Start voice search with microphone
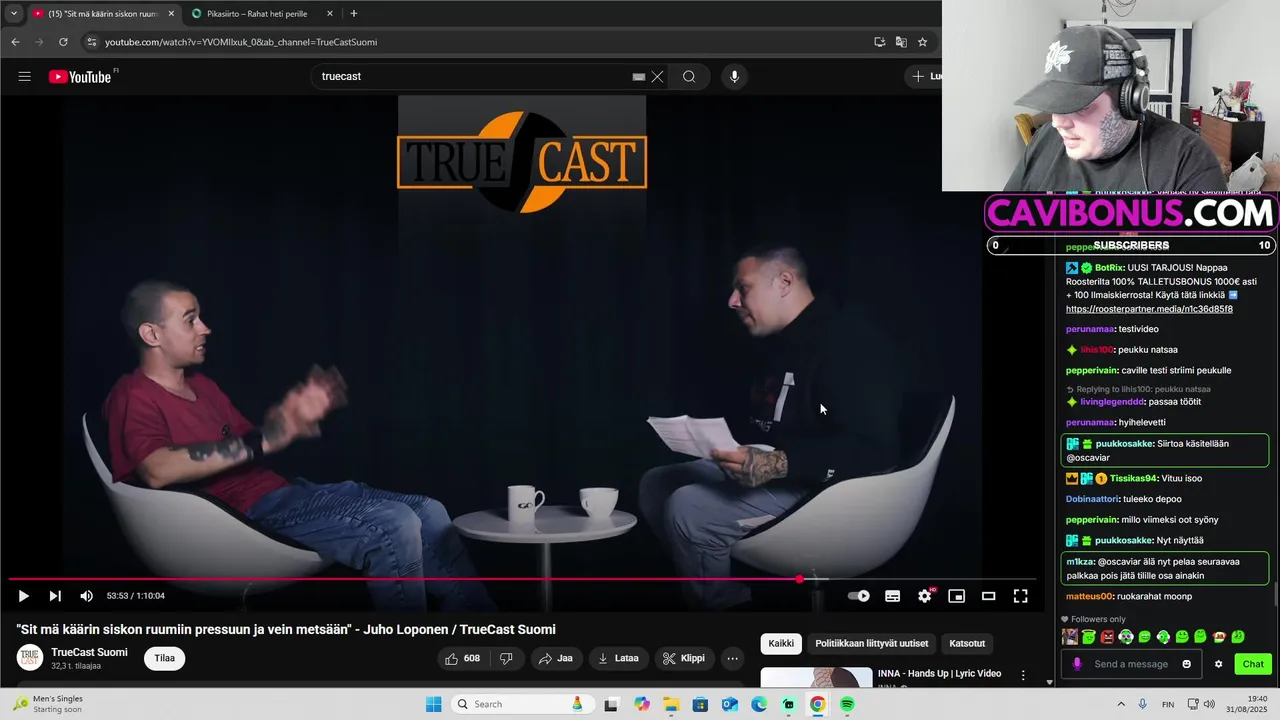1280x720 pixels. point(734,77)
